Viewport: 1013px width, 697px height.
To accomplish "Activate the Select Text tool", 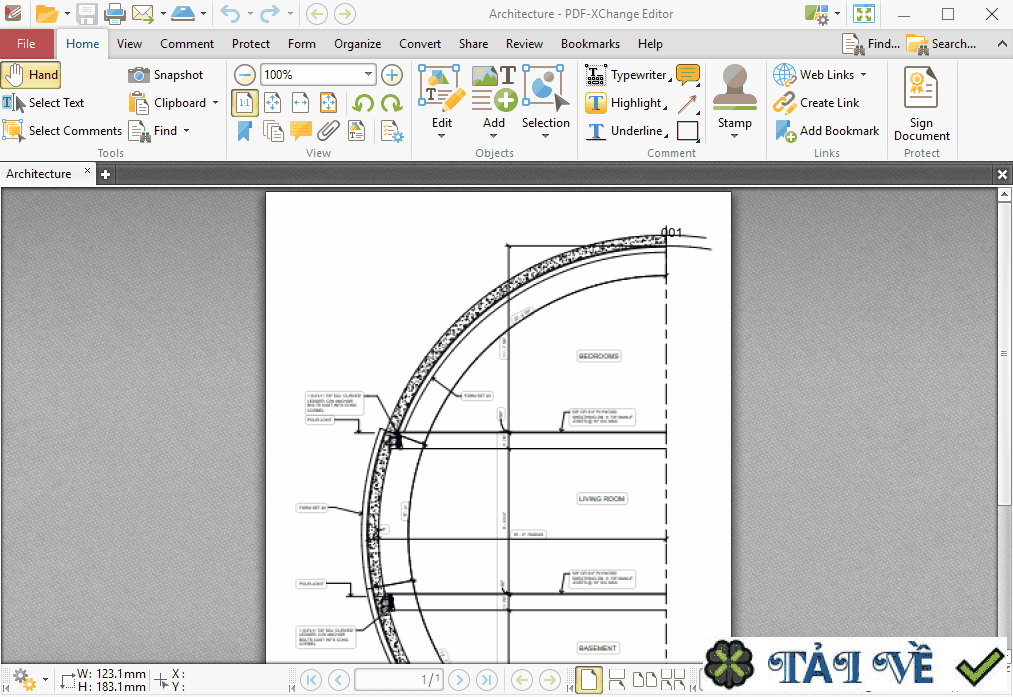I will point(55,102).
